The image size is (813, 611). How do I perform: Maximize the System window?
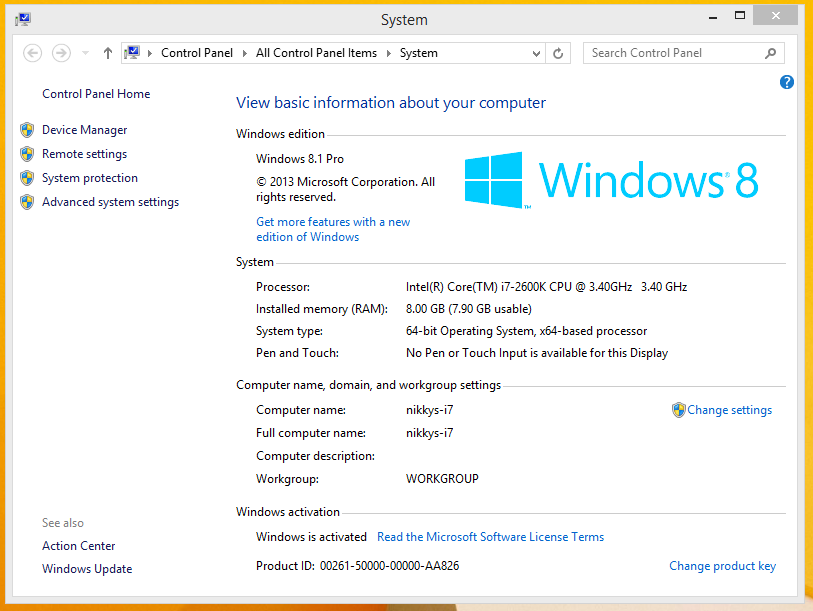point(740,16)
